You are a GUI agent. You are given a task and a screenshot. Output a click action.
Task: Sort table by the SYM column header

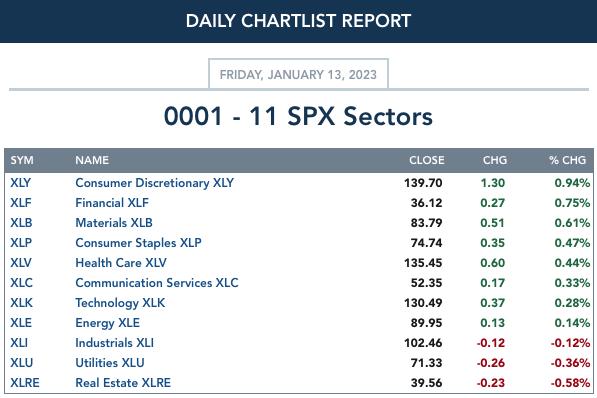click(22, 160)
